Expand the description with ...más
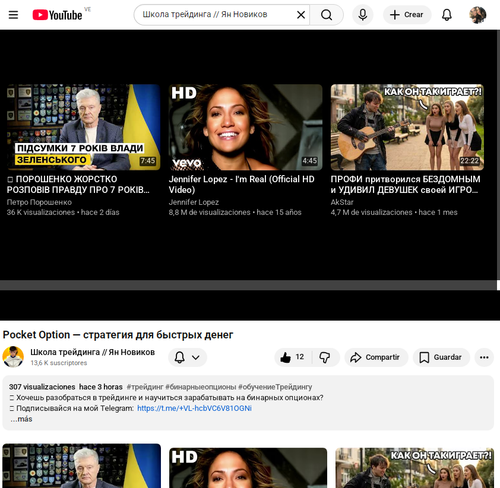This screenshot has width=500, height=488. pos(21,419)
